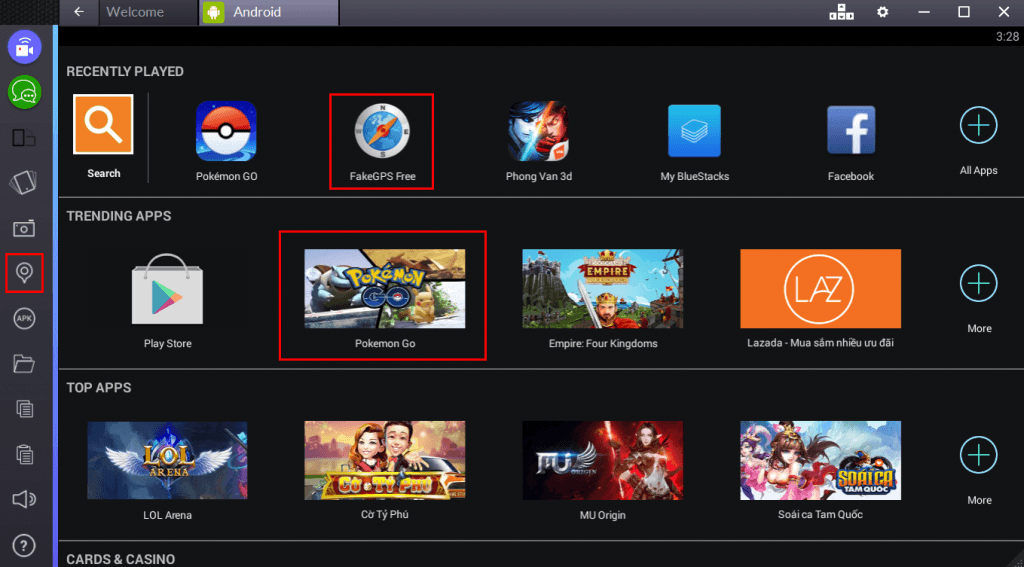Click the orange Search icon
The width and height of the screenshot is (1024, 567).
pyautogui.click(x=103, y=124)
